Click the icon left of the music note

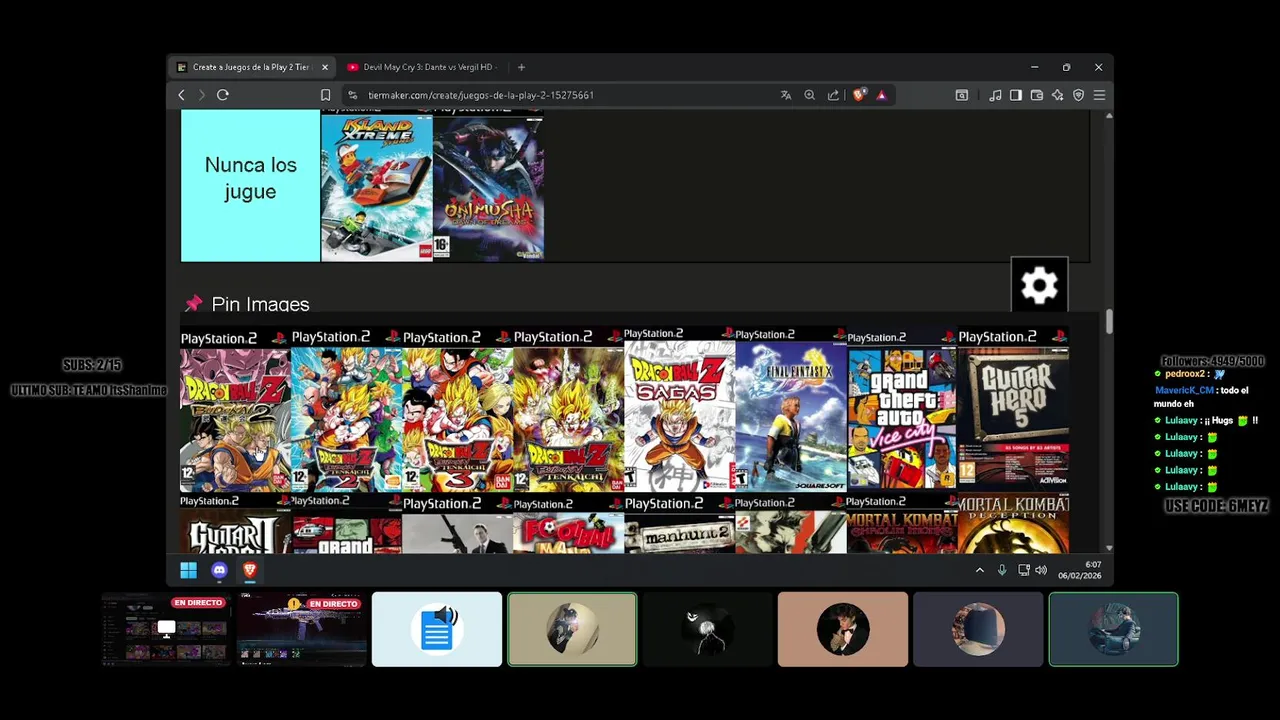(x=962, y=95)
